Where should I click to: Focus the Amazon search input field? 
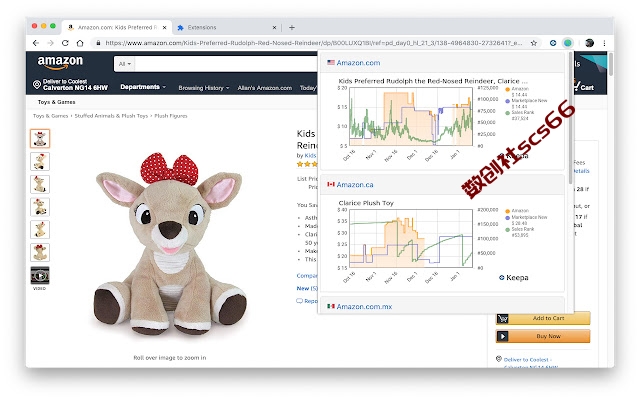click(x=227, y=64)
